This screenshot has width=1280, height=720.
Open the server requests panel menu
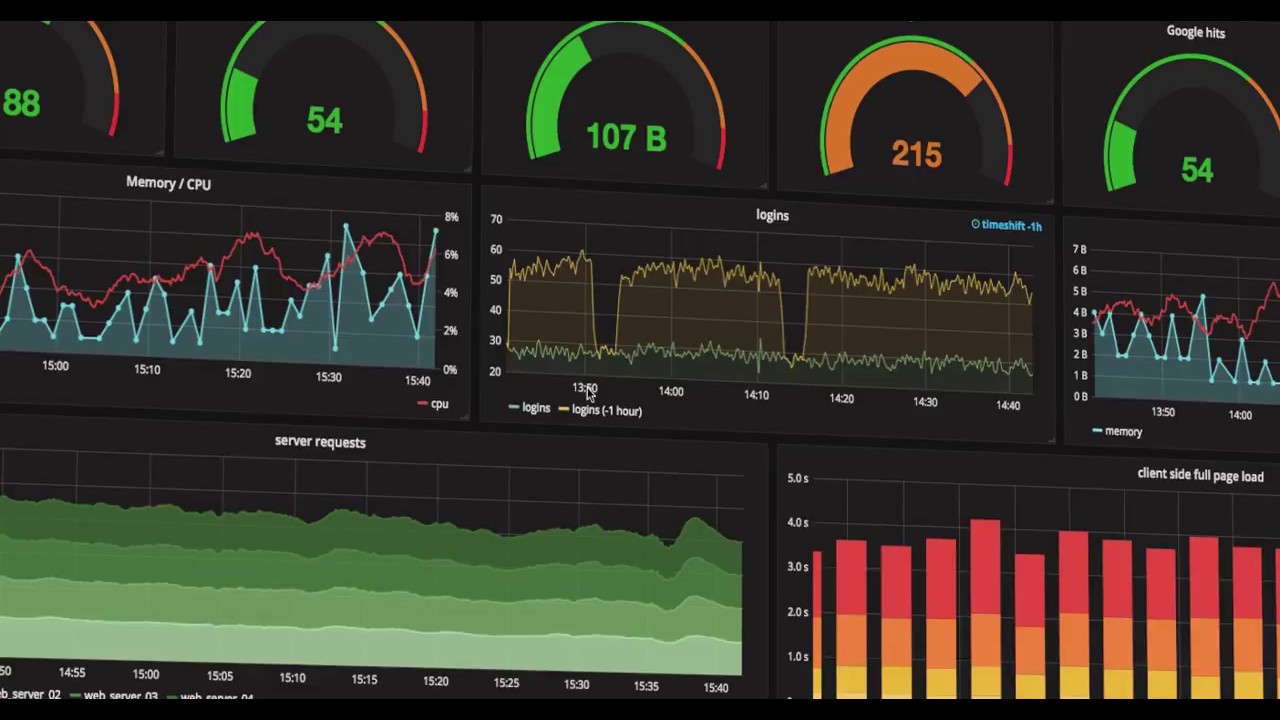tap(320, 441)
